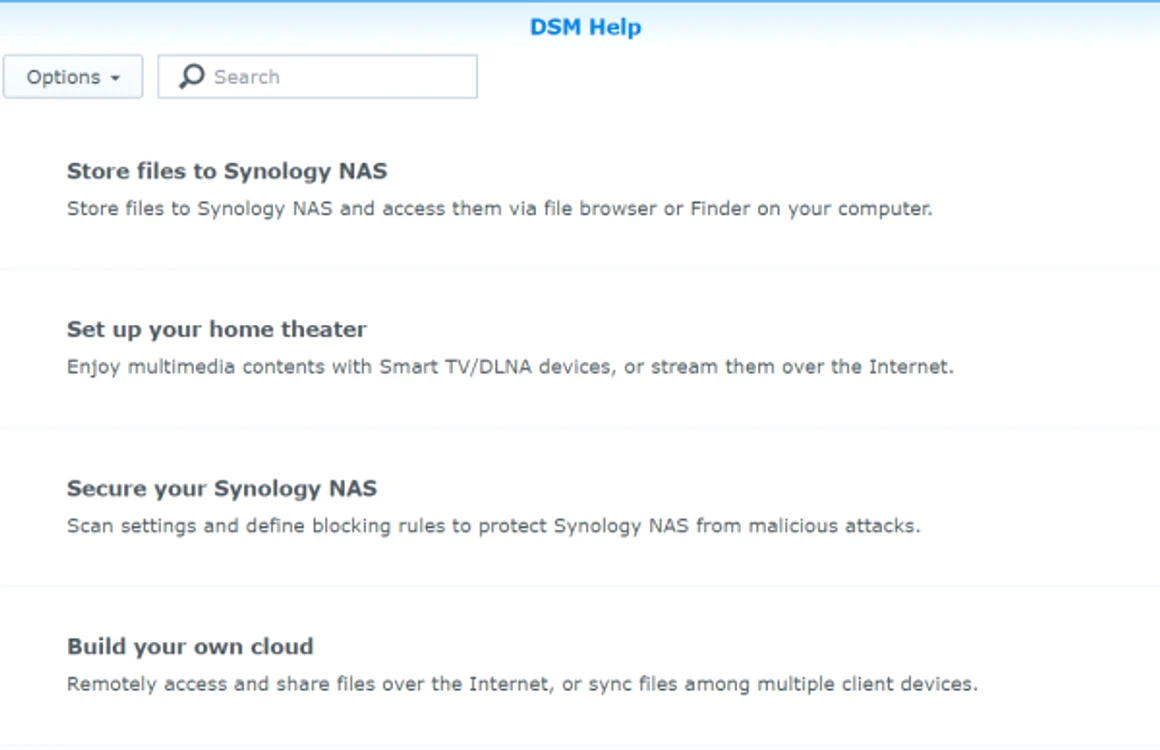Open 'Build your own cloud' topic
The image size is (1160, 750).
[190, 646]
